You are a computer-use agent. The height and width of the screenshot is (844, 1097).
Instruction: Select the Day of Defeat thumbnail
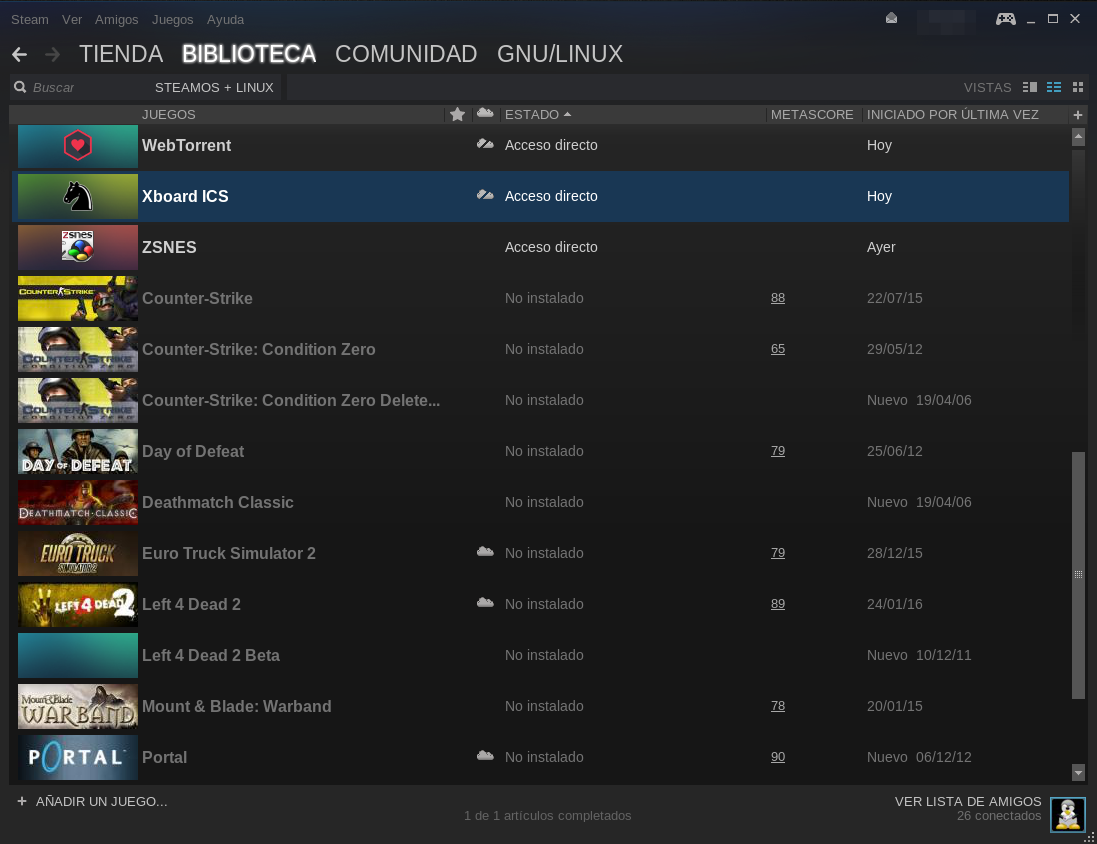pos(78,452)
